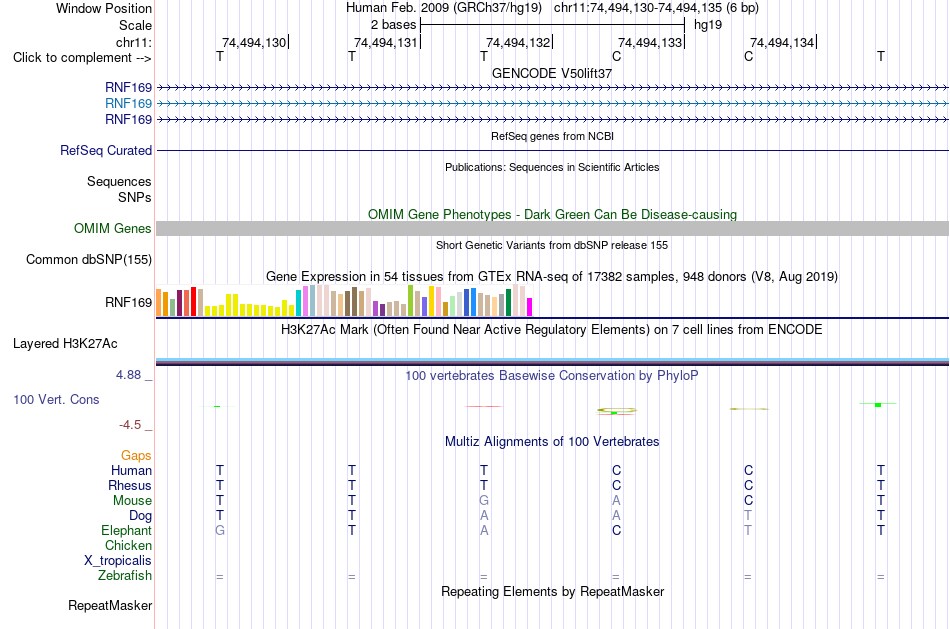Click the 'chr11:' ruler label
The image size is (950, 629).
pyautogui.click(x=134, y=42)
